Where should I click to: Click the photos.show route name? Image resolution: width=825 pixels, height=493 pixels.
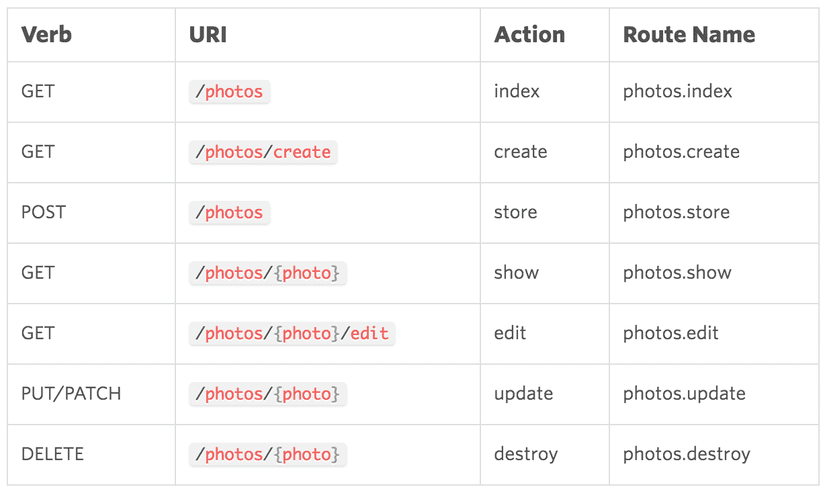pos(677,273)
